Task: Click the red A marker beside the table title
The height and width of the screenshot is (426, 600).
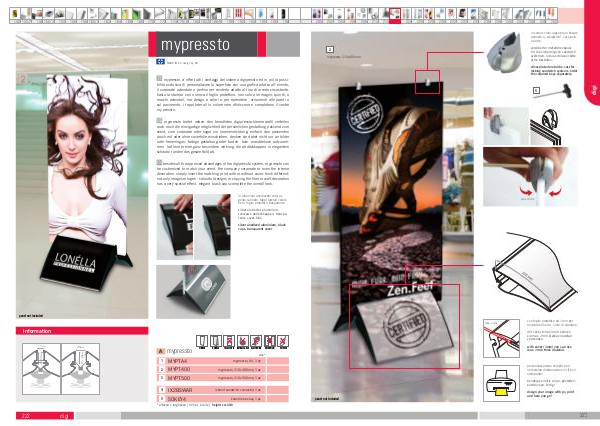Action: click(x=160, y=351)
